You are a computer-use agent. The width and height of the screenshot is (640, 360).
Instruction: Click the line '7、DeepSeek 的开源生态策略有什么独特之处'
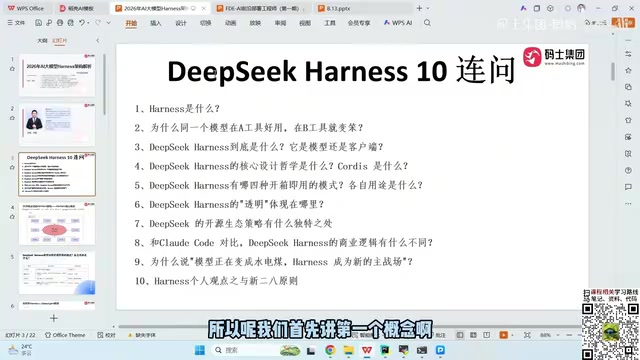233,224
